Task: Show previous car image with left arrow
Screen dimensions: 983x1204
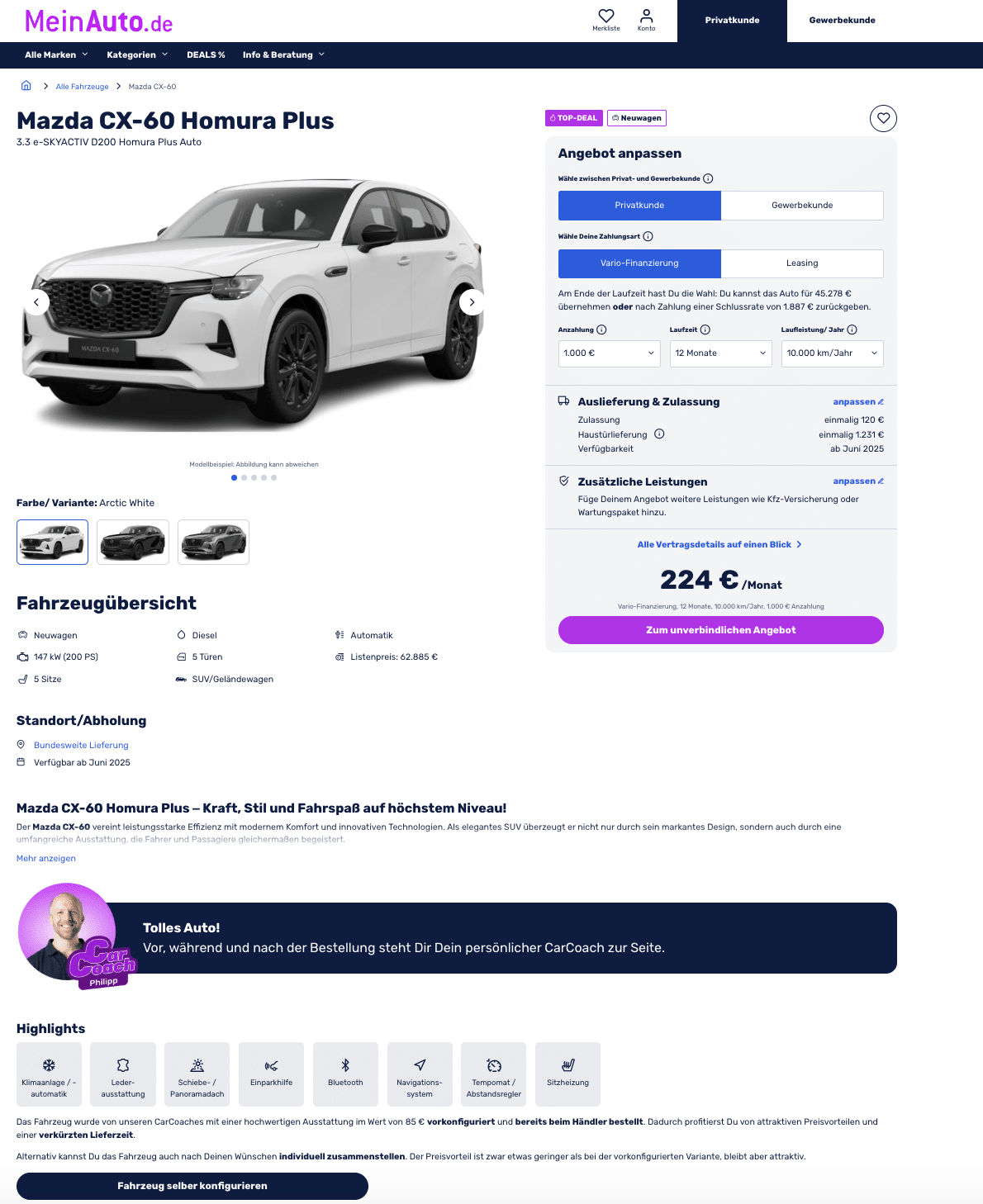Action: pos(36,302)
